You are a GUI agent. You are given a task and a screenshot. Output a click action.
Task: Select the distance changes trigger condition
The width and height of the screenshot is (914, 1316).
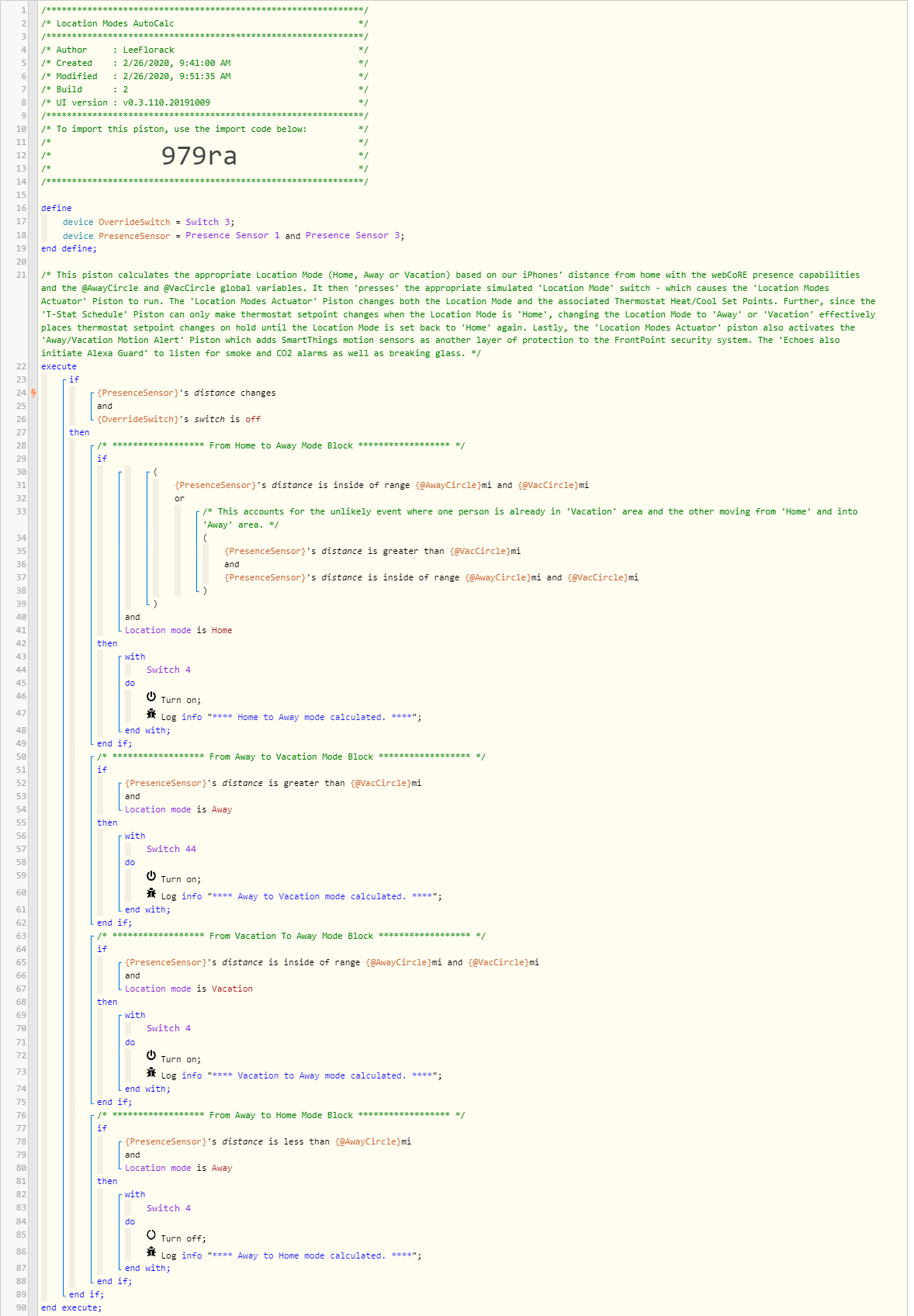[186, 393]
